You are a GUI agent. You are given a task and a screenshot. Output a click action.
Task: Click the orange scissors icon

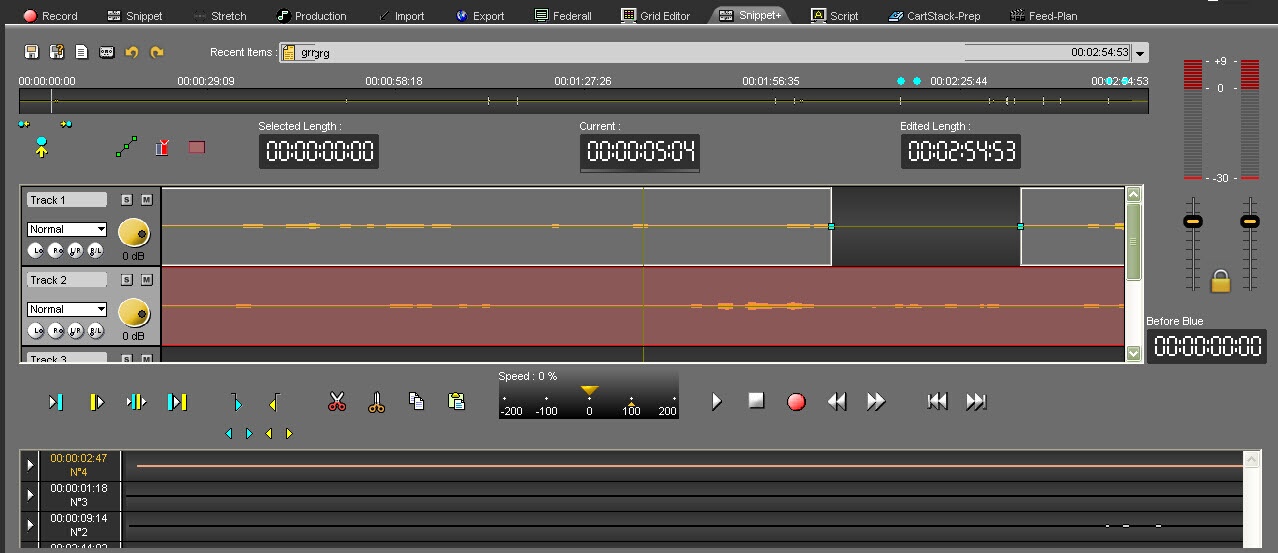(376, 402)
